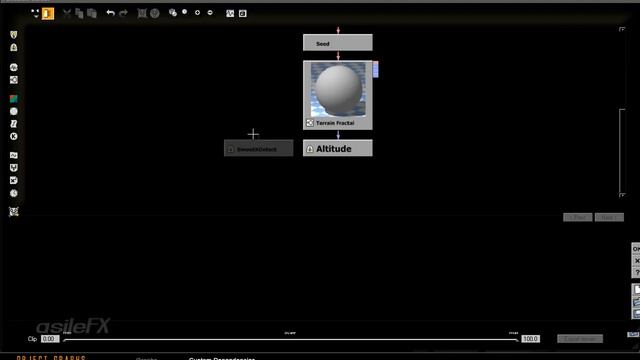Click the small white dot toolbar icon
Screen dimensions: 640x360
185,12
